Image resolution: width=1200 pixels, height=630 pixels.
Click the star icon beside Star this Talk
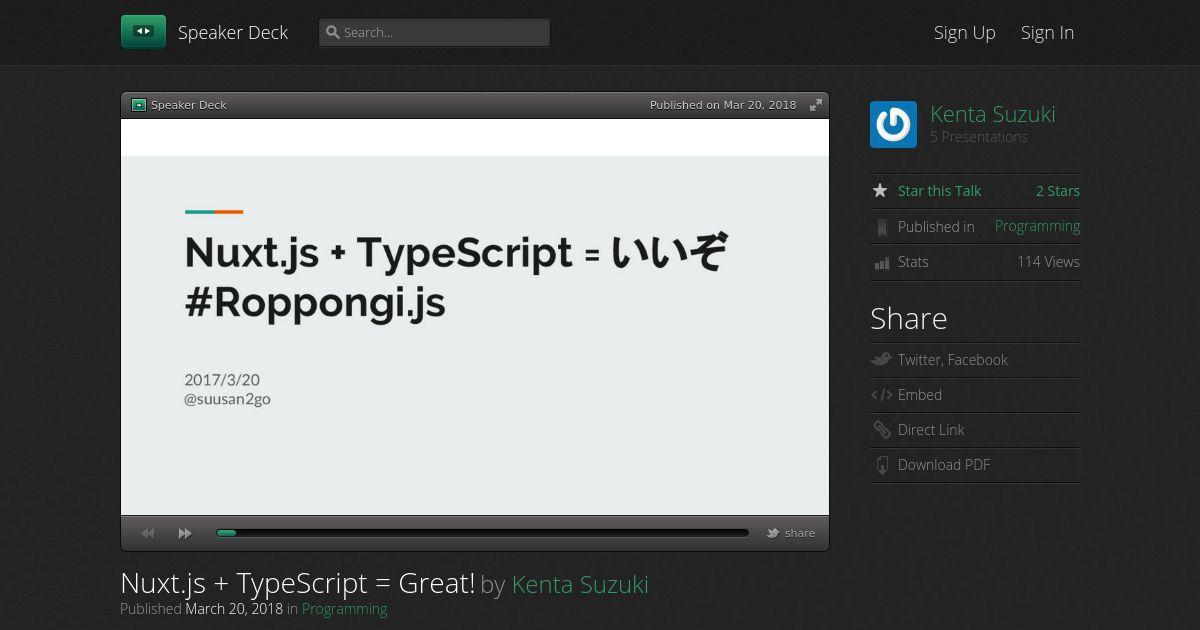(x=880, y=191)
